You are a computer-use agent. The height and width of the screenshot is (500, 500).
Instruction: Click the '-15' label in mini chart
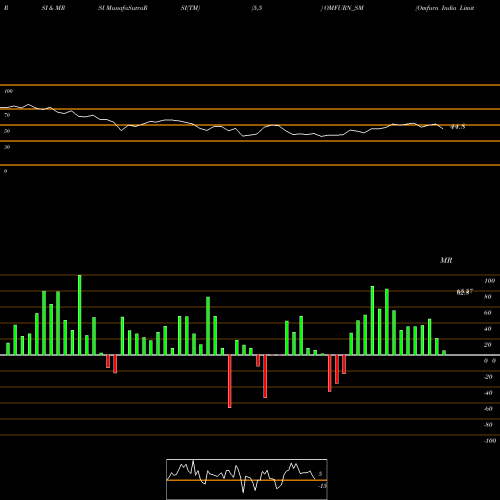322,486
